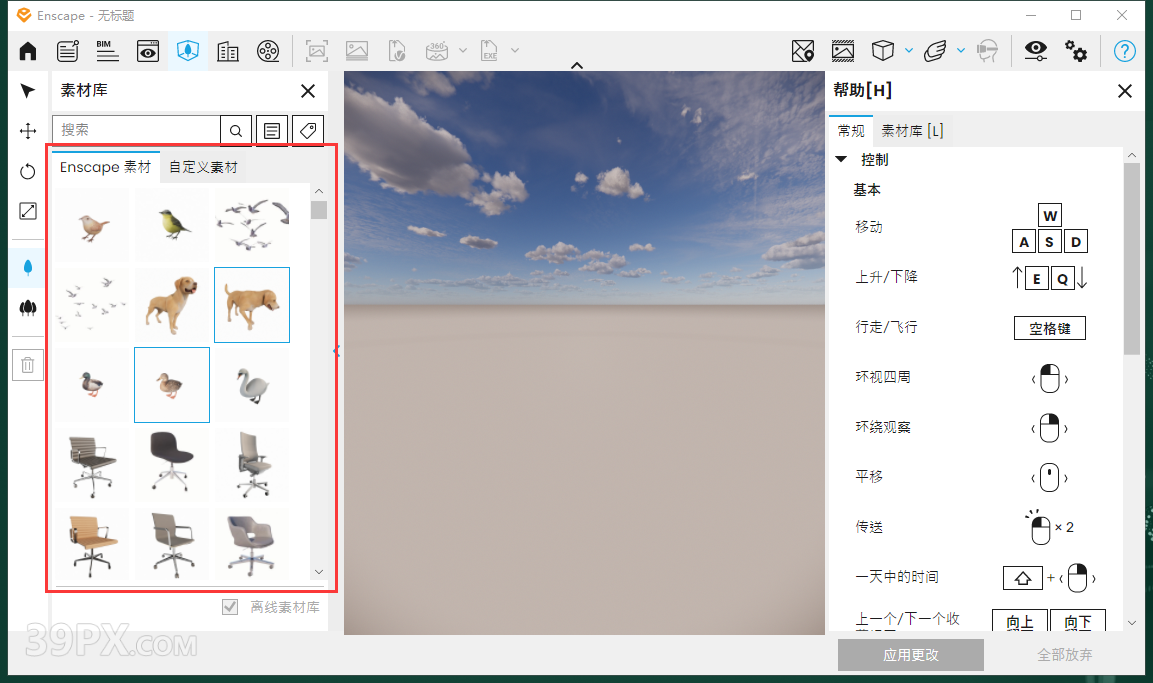Click the 全部放弃 button

[x=1065, y=655]
